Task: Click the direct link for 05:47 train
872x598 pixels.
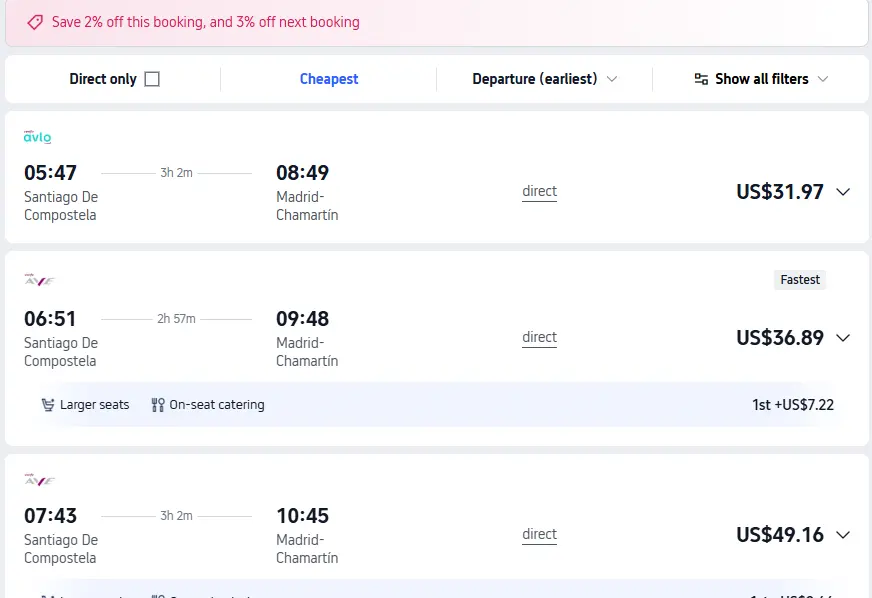Action: 539,191
